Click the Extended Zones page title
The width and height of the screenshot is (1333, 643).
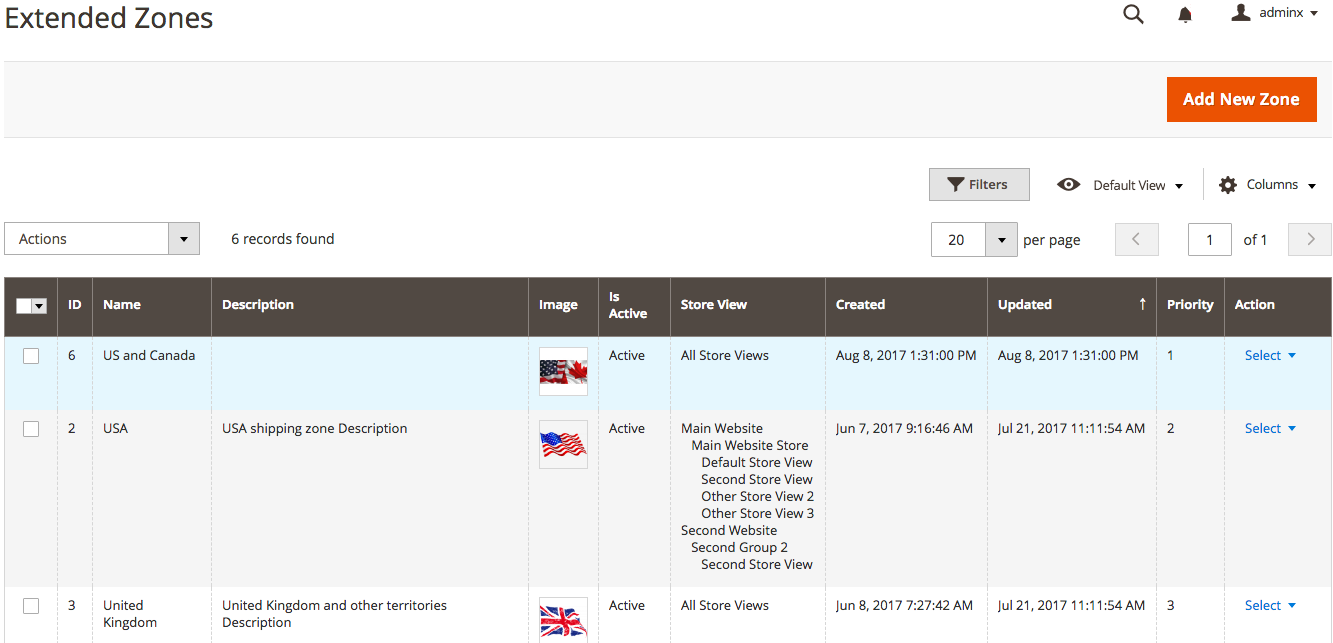click(x=109, y=18)
